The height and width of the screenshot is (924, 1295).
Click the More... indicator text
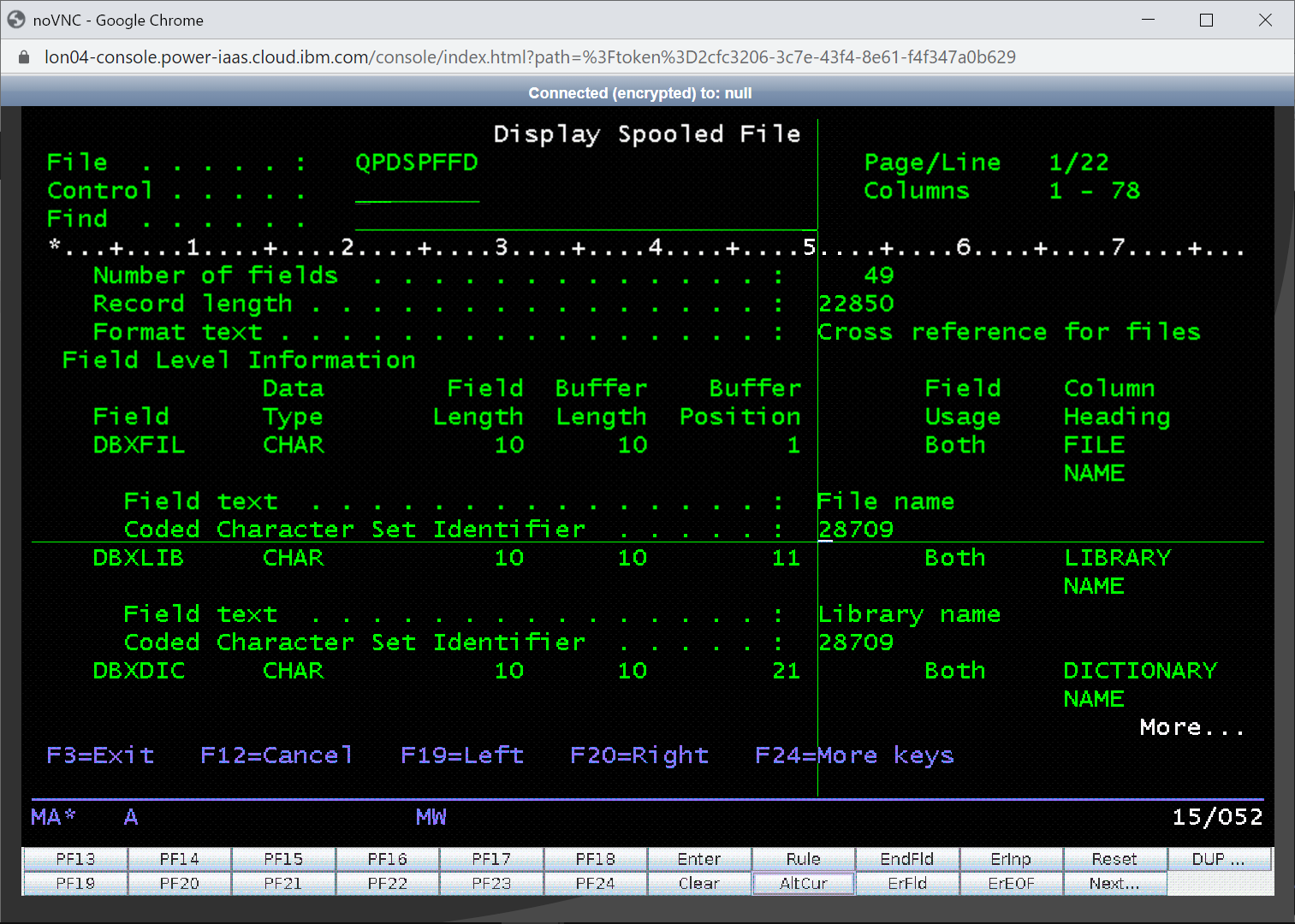coord(1191,727)
